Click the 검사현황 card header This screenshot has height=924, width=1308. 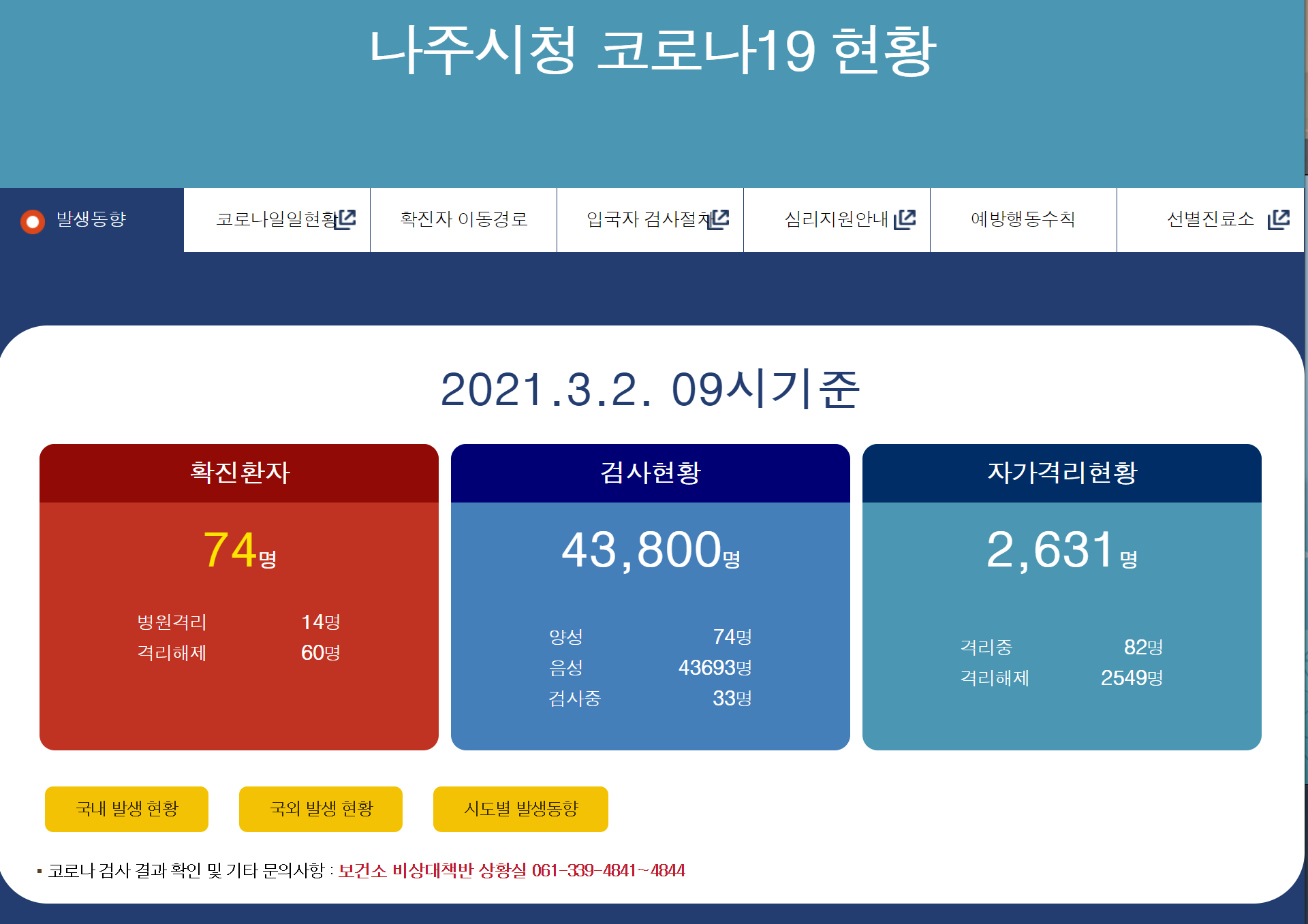coord(650,473)
